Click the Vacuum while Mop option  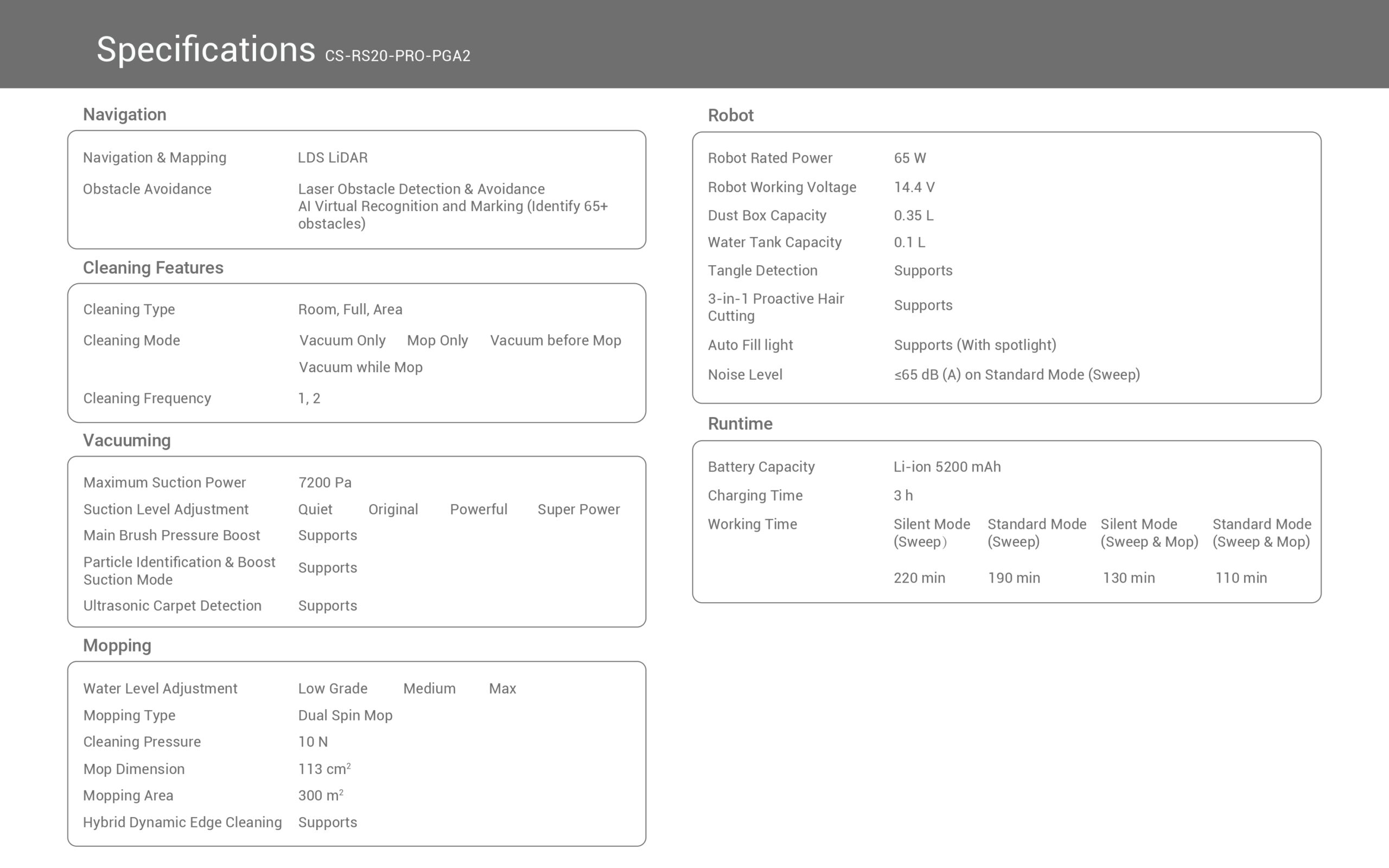[360, 367]
